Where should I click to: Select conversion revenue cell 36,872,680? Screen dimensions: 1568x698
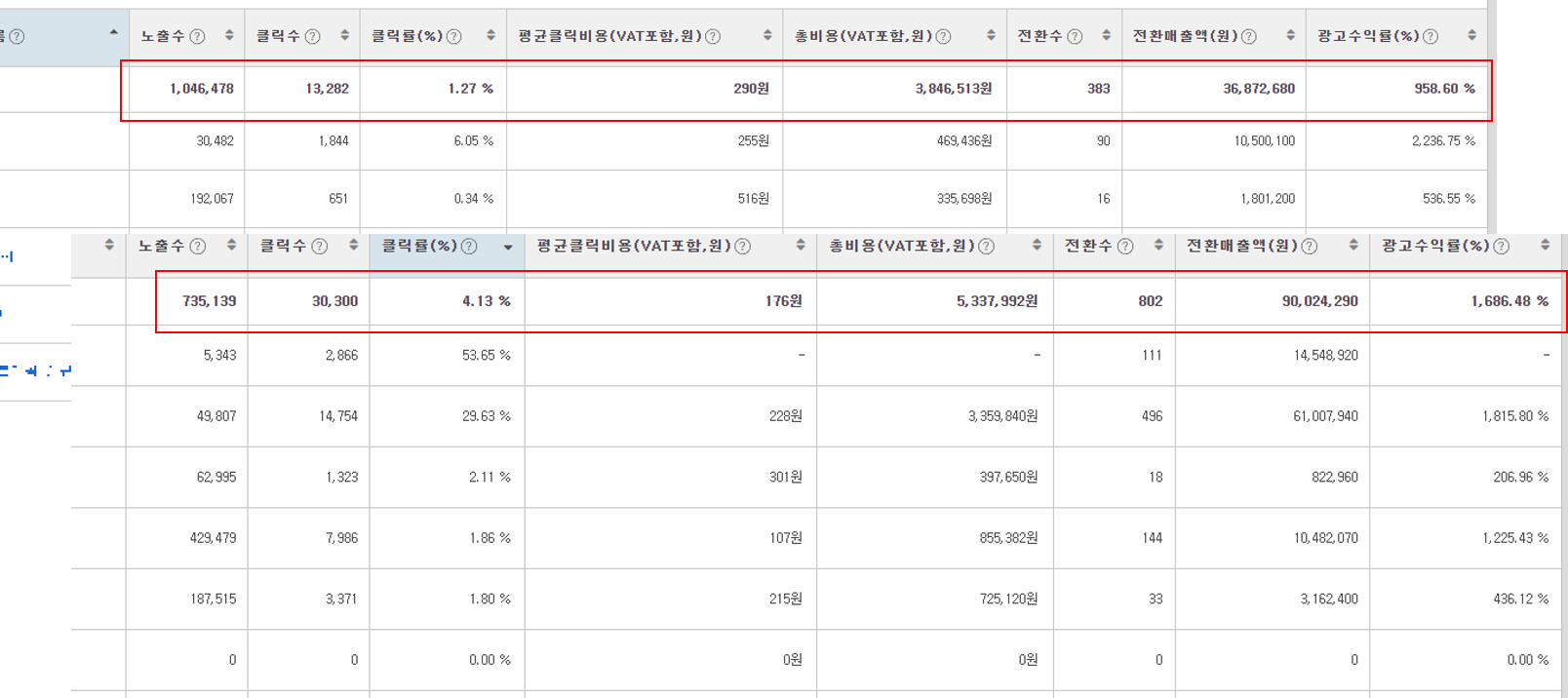pyautogui.click(x=1259, y=89)
